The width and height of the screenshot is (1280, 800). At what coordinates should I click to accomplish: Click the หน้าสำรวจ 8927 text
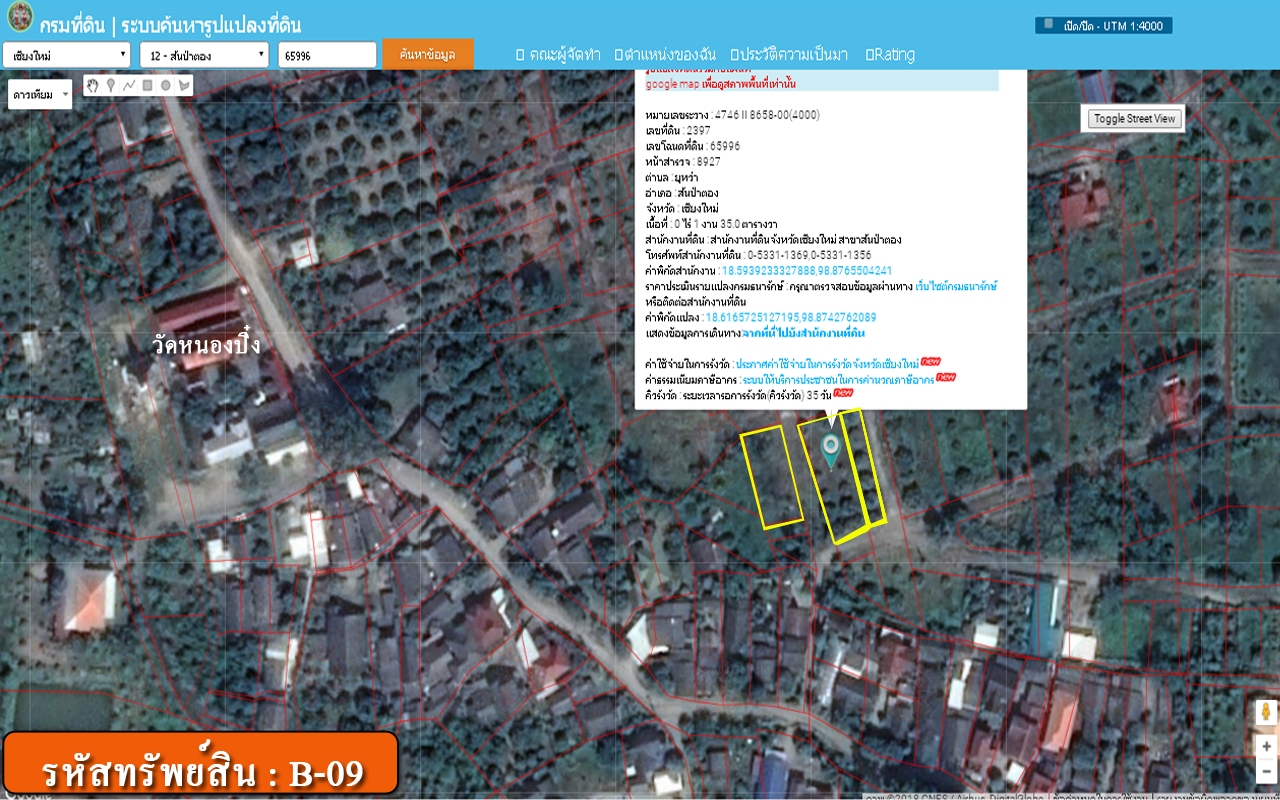683,161
